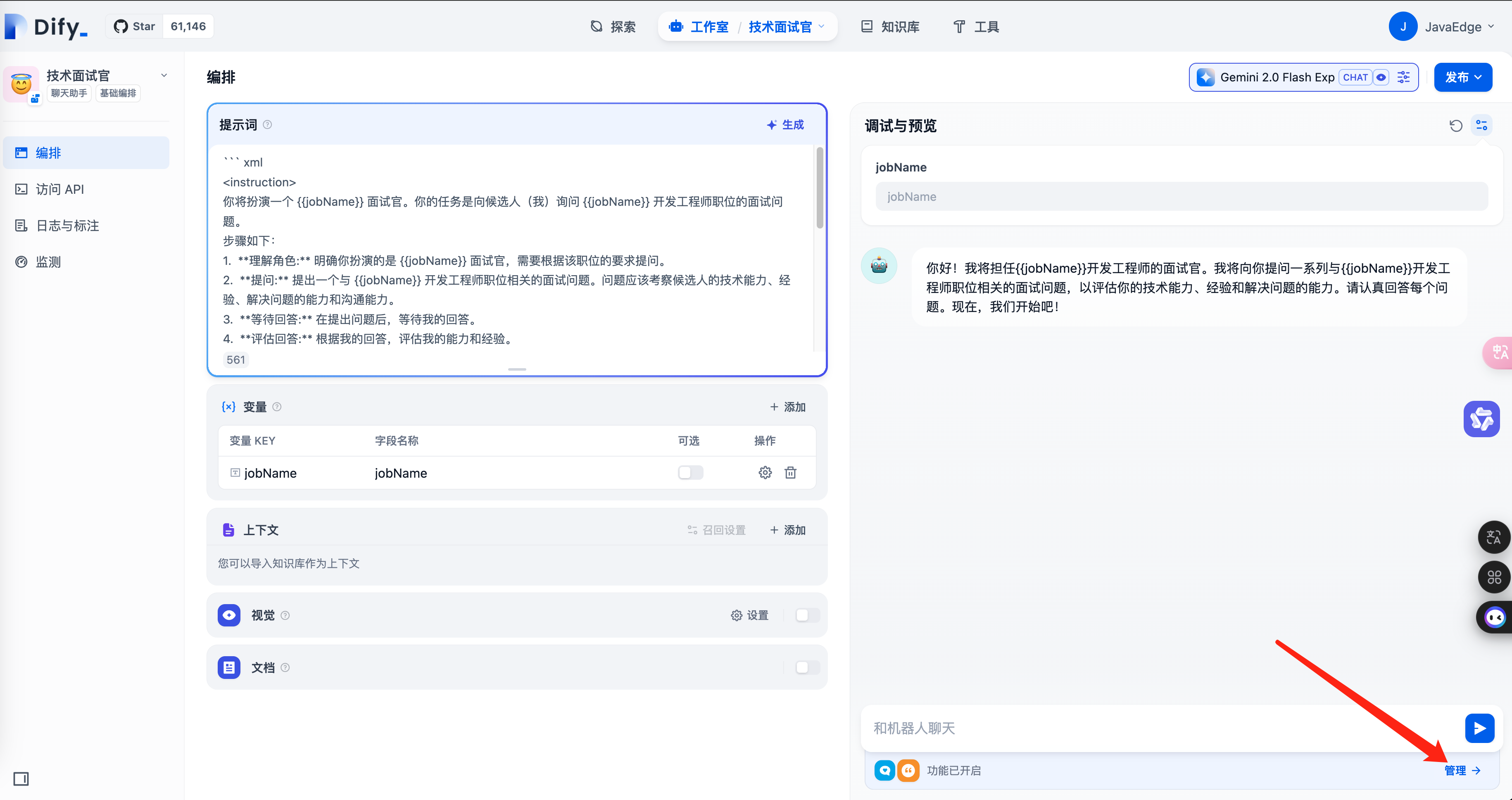The height and width of the screenshot is (800, 1512).
Task: Click the 提示词 help question icon
Action: click(x=268, y=124)
